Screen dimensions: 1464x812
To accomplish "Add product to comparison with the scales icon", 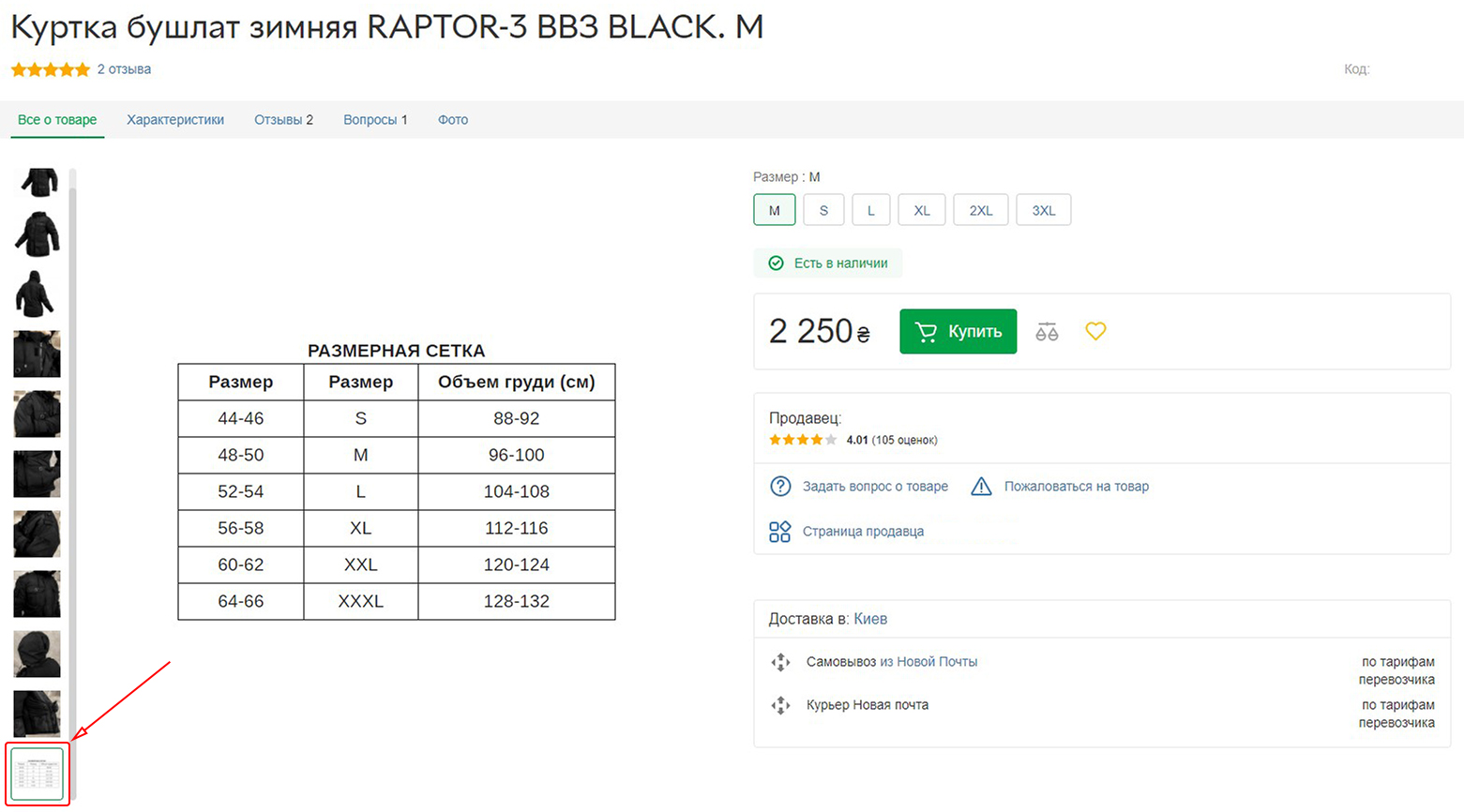I will (1047, 332).
